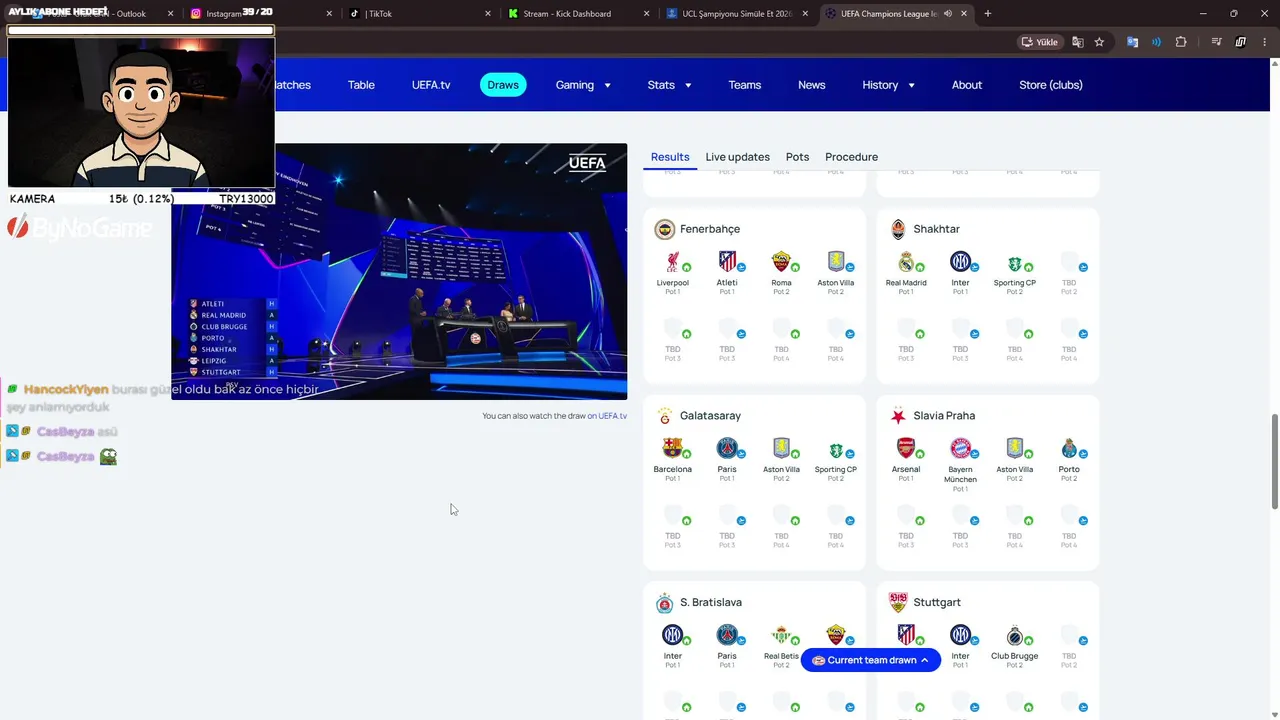Open the Gaming dropdown in the navigation bar
This screenshot has width=1280, height=720.
pos(583,85)
